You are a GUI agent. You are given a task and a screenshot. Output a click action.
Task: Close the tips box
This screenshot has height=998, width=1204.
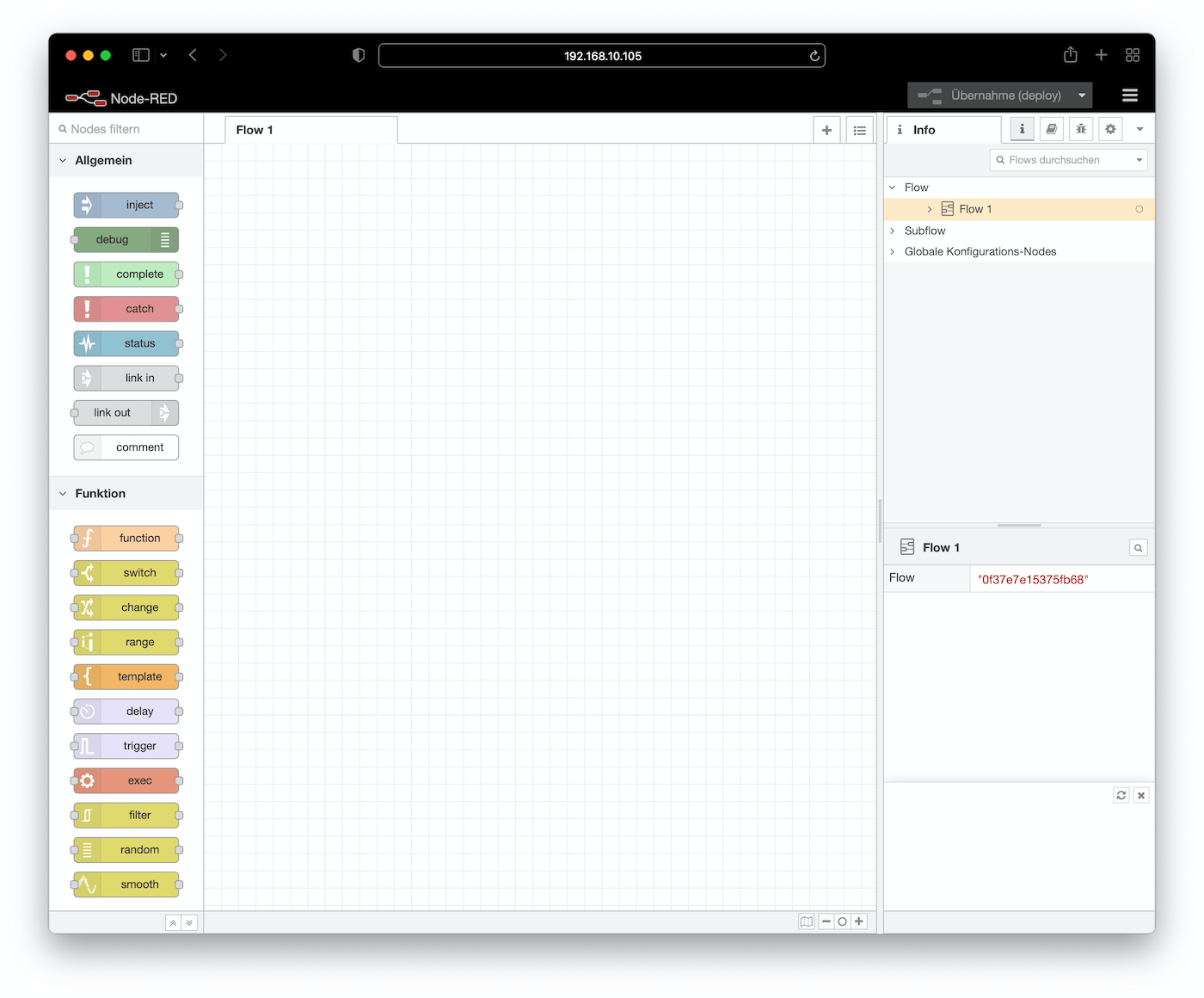pos(1141,796)
